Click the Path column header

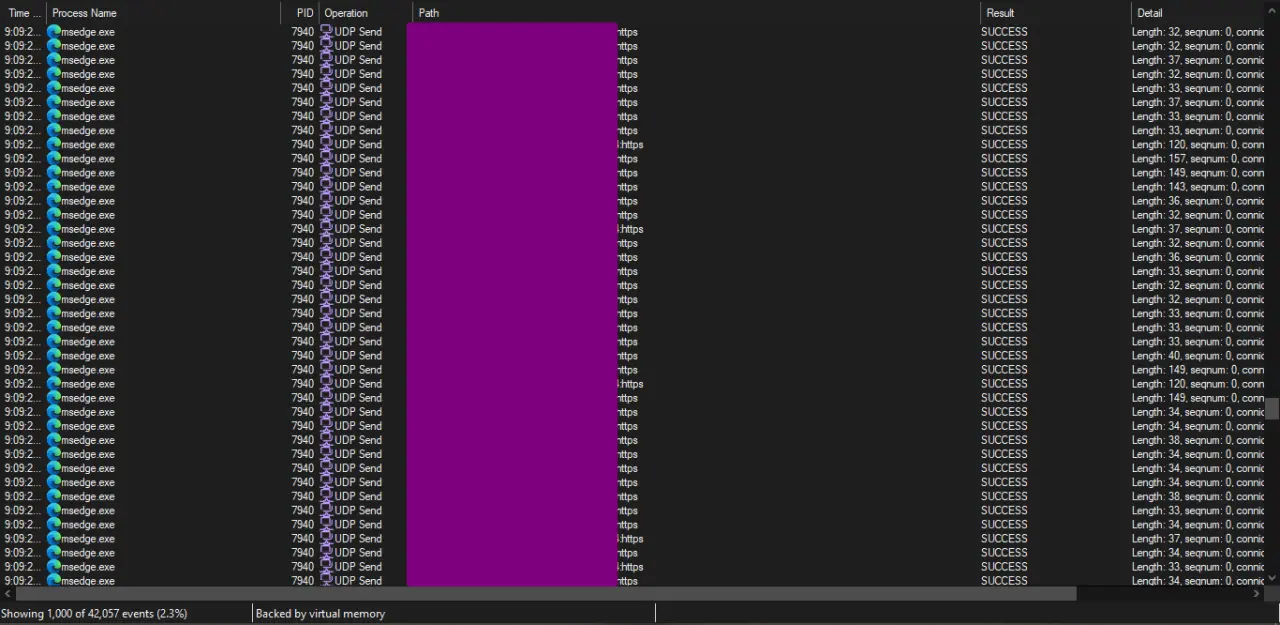(x=696, y=13)
